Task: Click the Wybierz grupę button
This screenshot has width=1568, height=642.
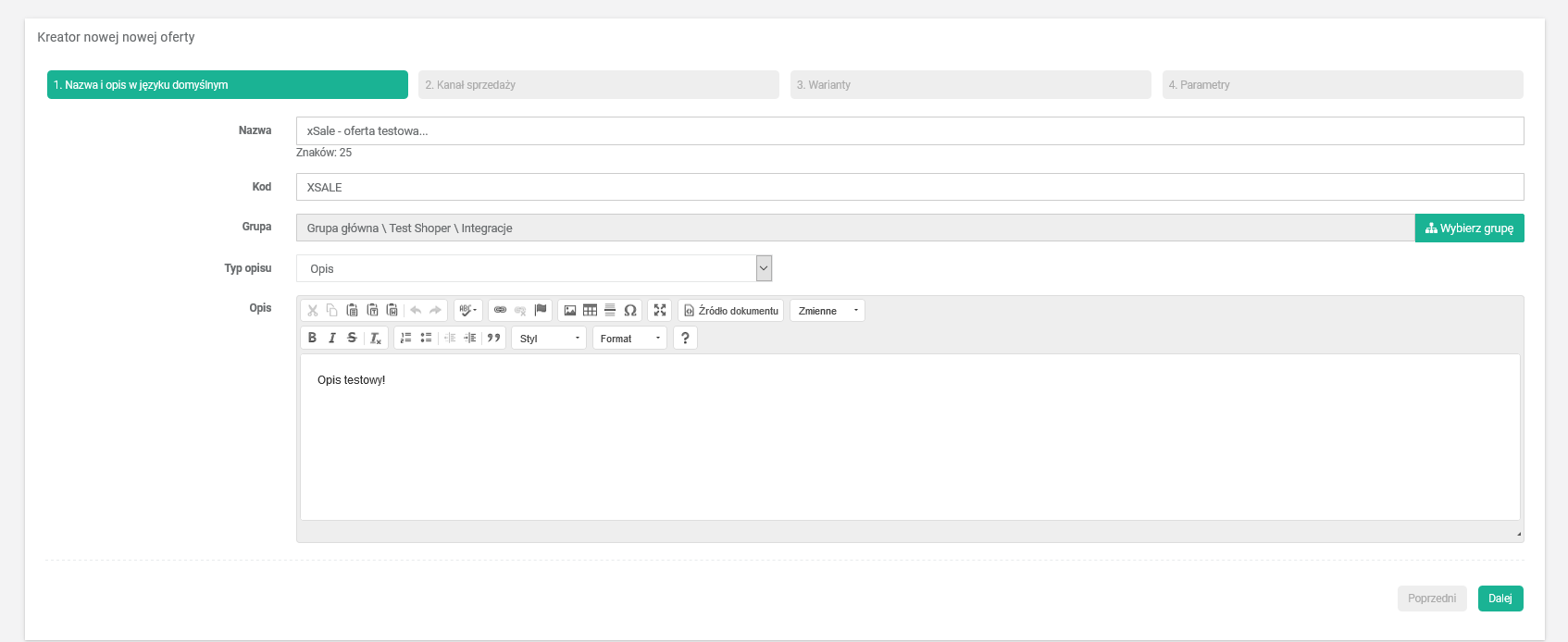Action: coord(1469,228)
